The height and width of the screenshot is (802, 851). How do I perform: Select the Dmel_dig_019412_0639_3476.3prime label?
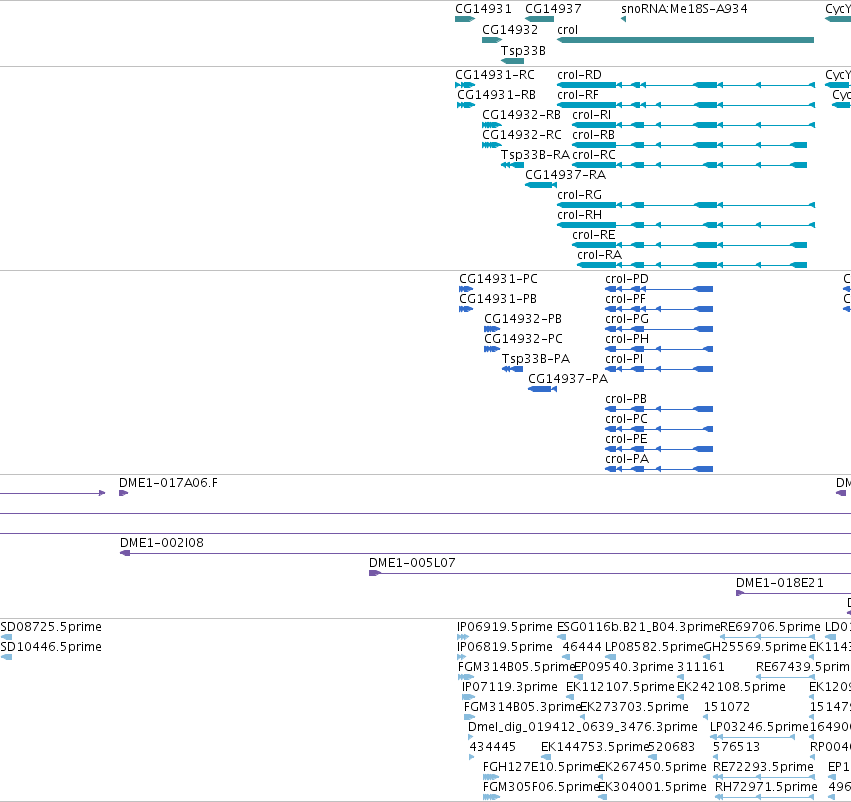tap(583, 727)
